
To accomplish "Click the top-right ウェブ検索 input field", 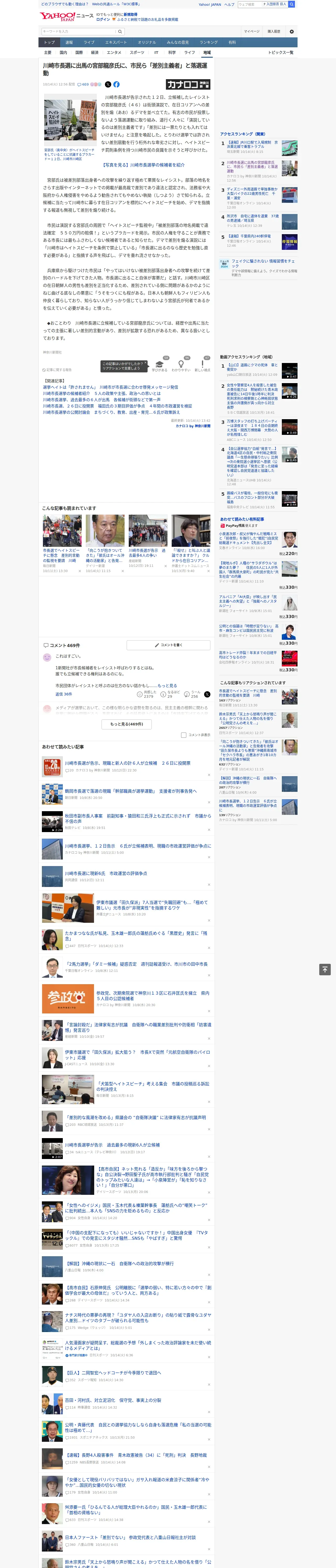I will [249, 4].
